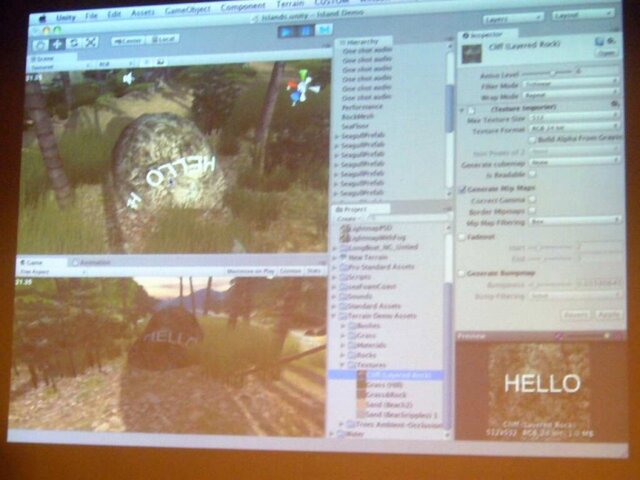The image size is (640, 480).
Task: Toggle Build Alpha From Grayscale checkbox
Action: pos(532,140)
